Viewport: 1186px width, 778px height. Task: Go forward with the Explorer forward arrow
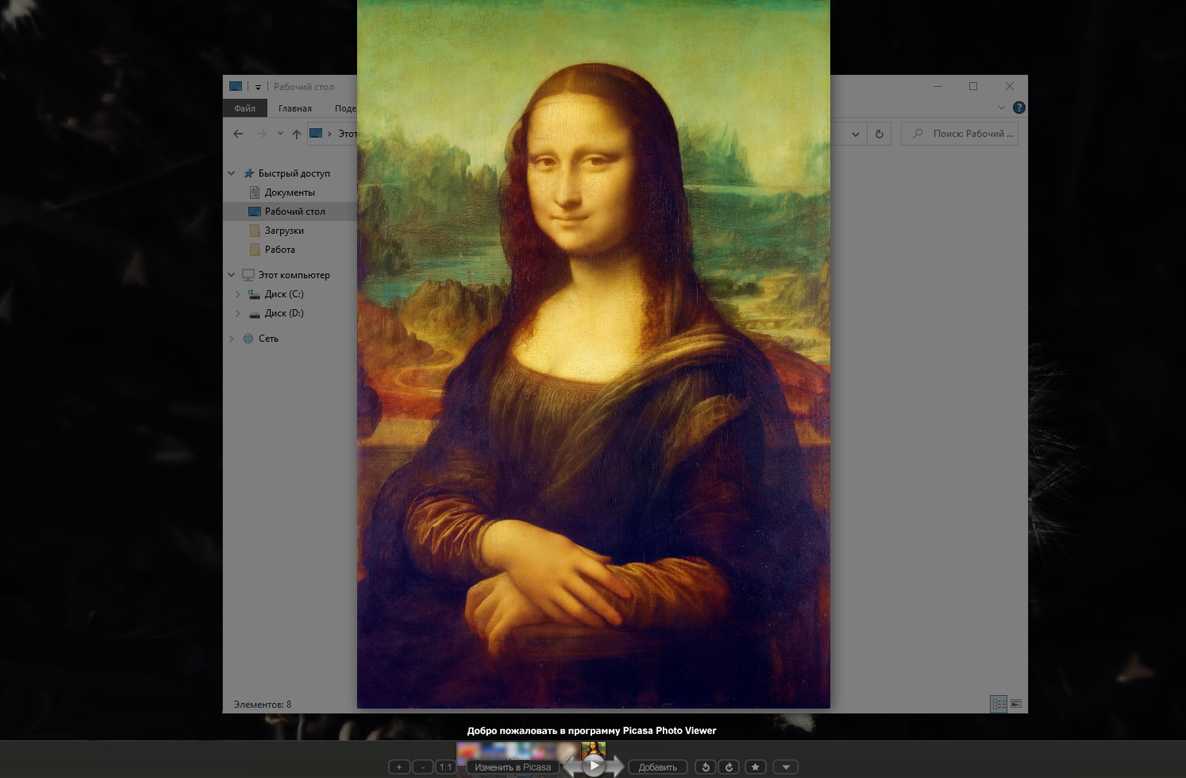pyautogui.click(x=262, y=134)
